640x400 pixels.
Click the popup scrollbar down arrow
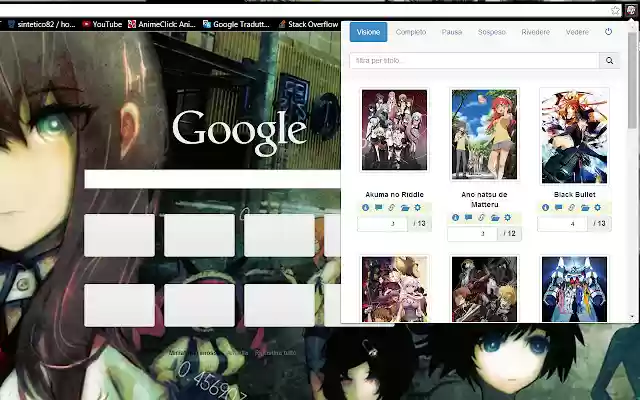pyautogui.click(x=632, y=317)
